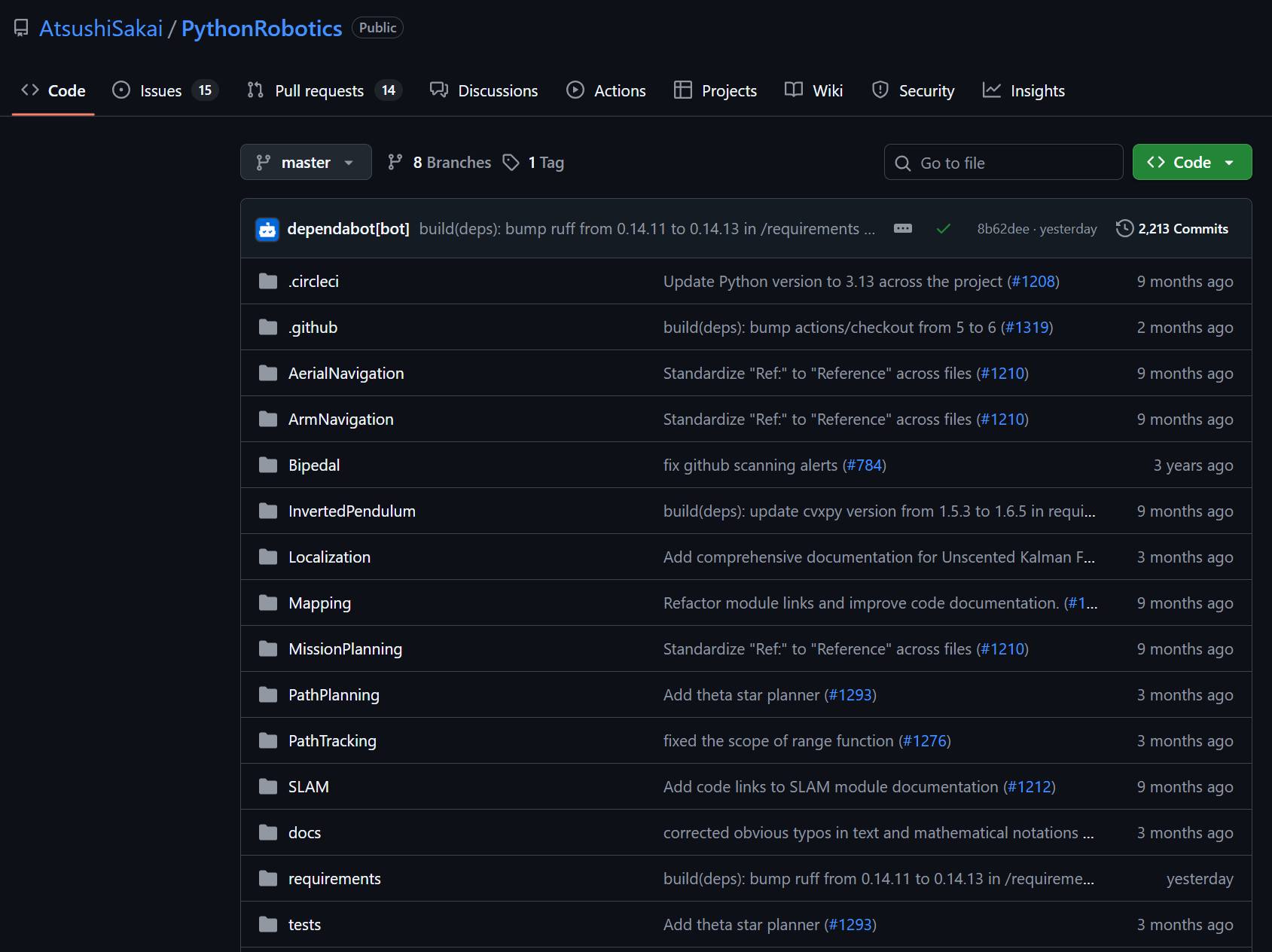Expand the commit message ellipsis button
Image resolution: width=1272 pixels, height=952 pixels.
pyautogui.click(x=903, y=228)
